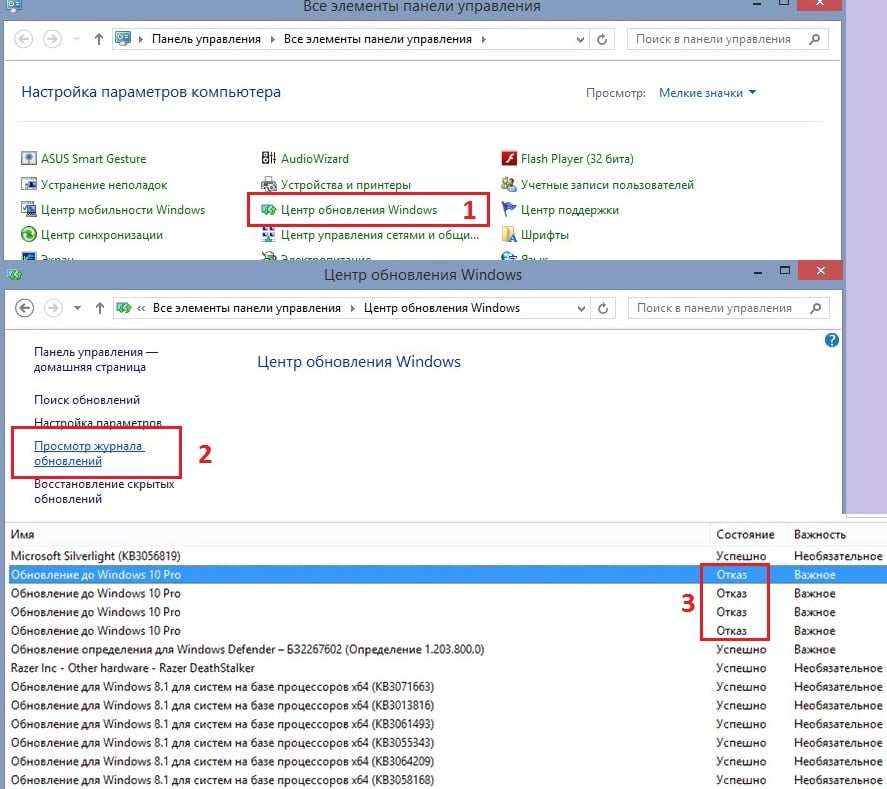The height and width of the screenshot is (789, 887).
Task: Select Razer Inc - Other hardware row
Action: (446, 668)
